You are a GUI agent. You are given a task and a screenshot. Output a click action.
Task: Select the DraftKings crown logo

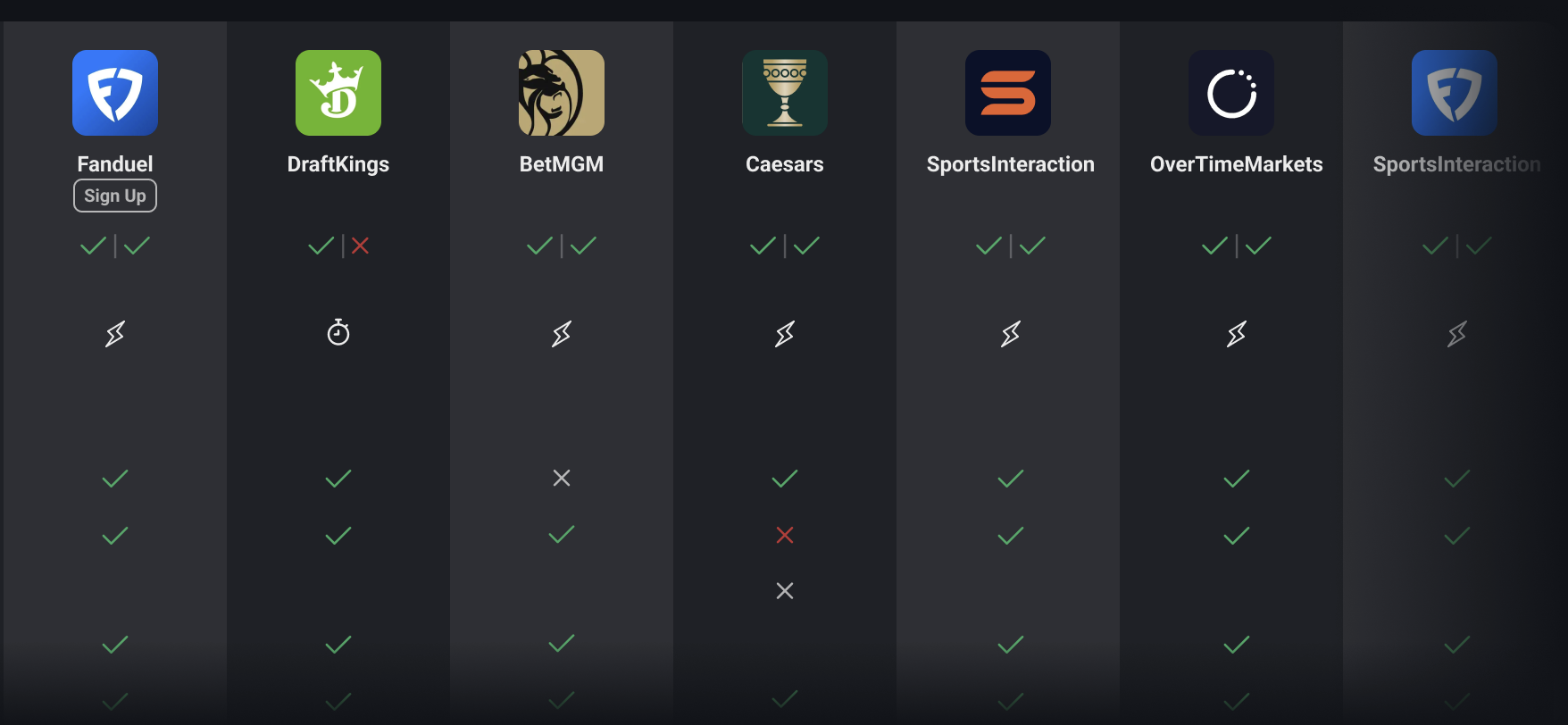pyautogui.click(x=338, y=92)
